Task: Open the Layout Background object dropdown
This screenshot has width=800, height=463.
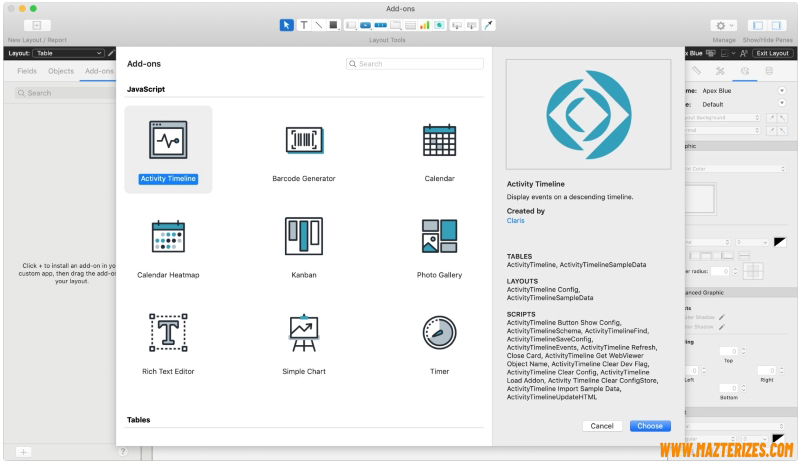Action: pyautogui.click(x=723, y=117)
